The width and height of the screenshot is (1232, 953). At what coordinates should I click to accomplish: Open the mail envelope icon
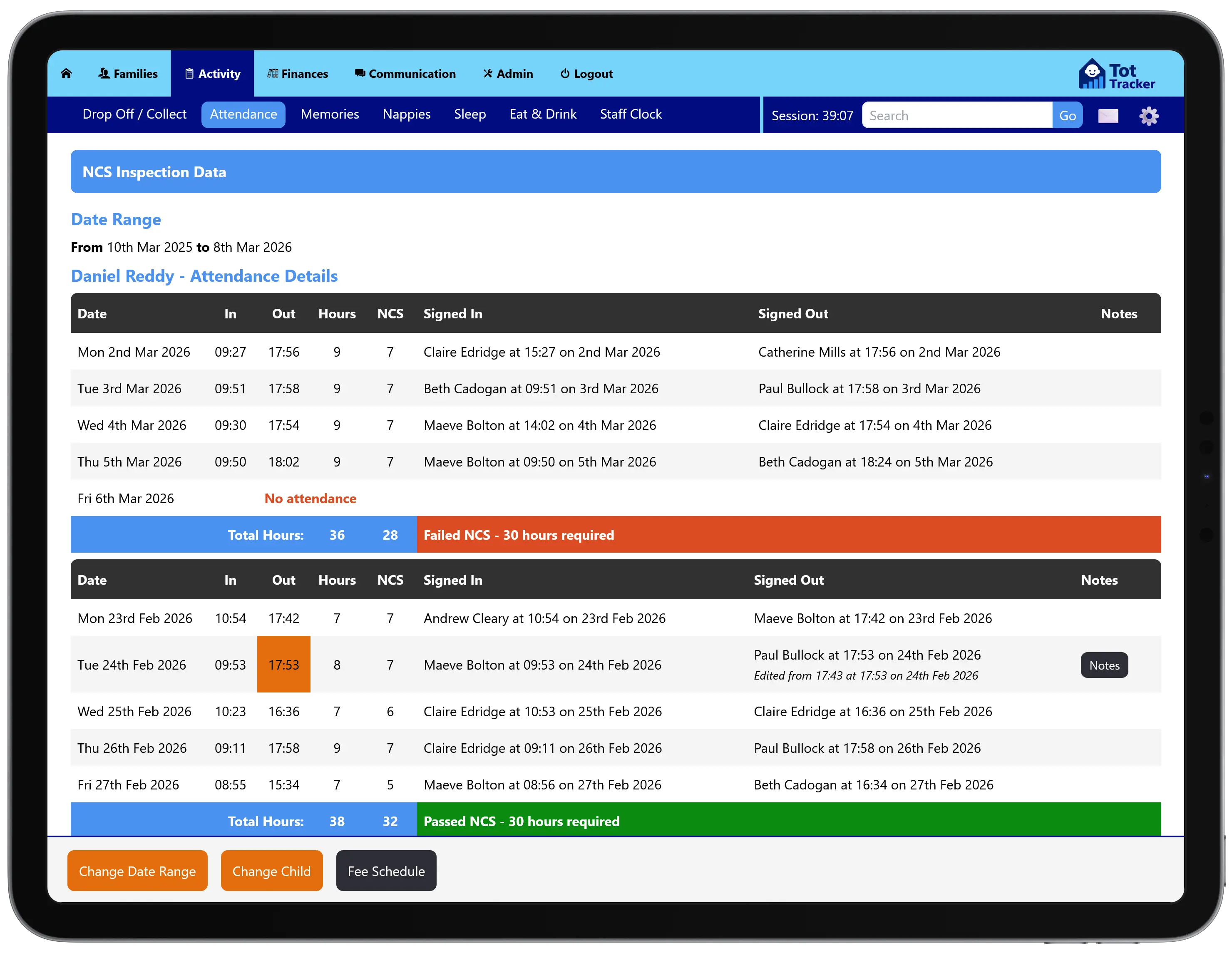[x=1108, y=116]
